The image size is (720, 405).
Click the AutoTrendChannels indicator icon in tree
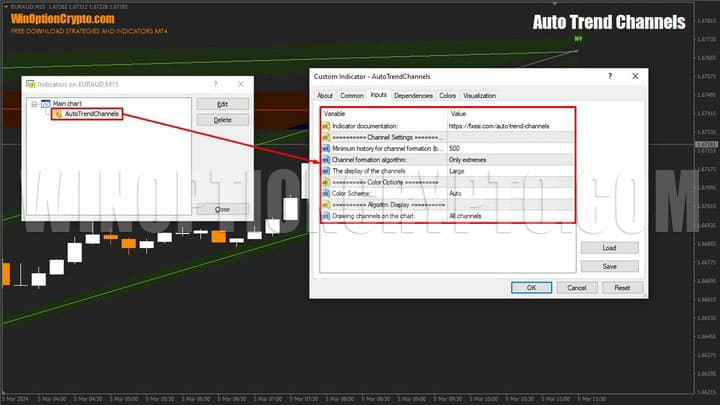(57, 114)
